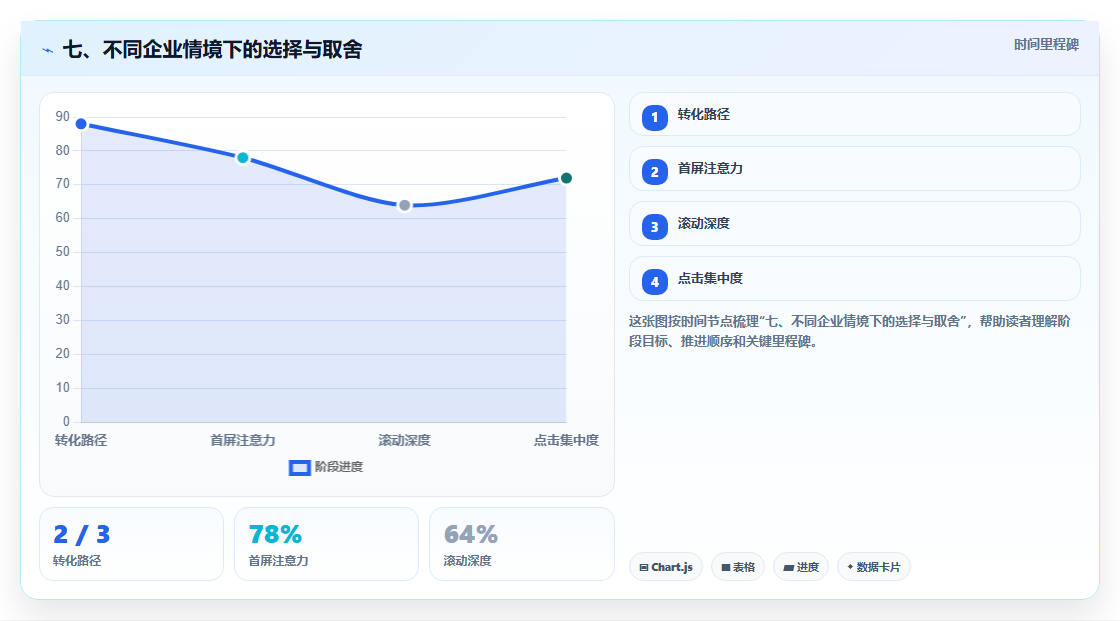Click the bar icon in the 进度 tag
The height and width of the screenshot is (621, 1120).
[x=789, y=567]
